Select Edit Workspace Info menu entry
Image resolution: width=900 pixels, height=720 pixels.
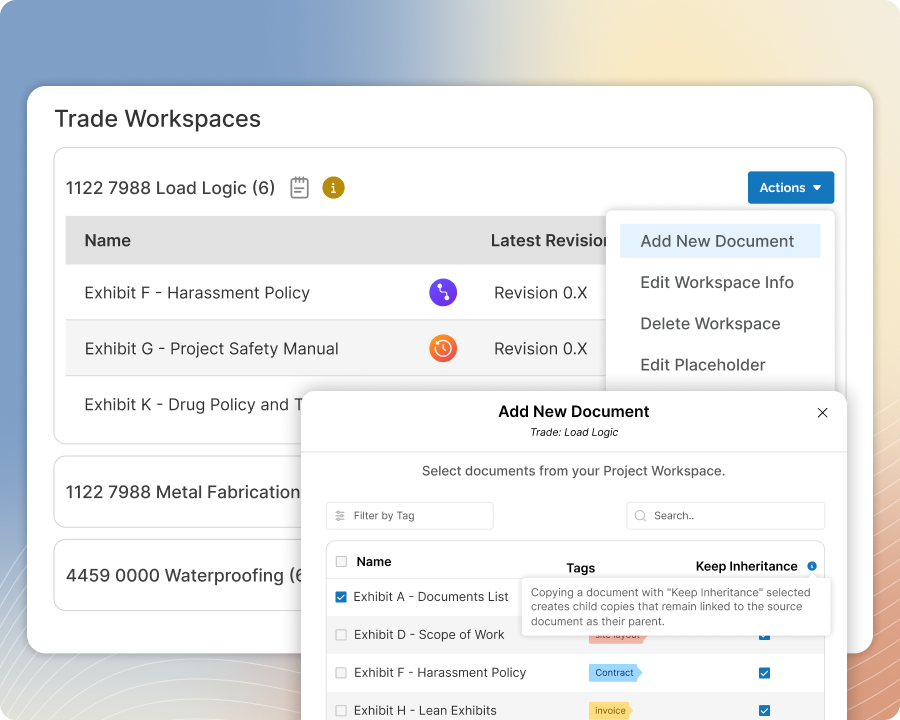click(717, 282)
